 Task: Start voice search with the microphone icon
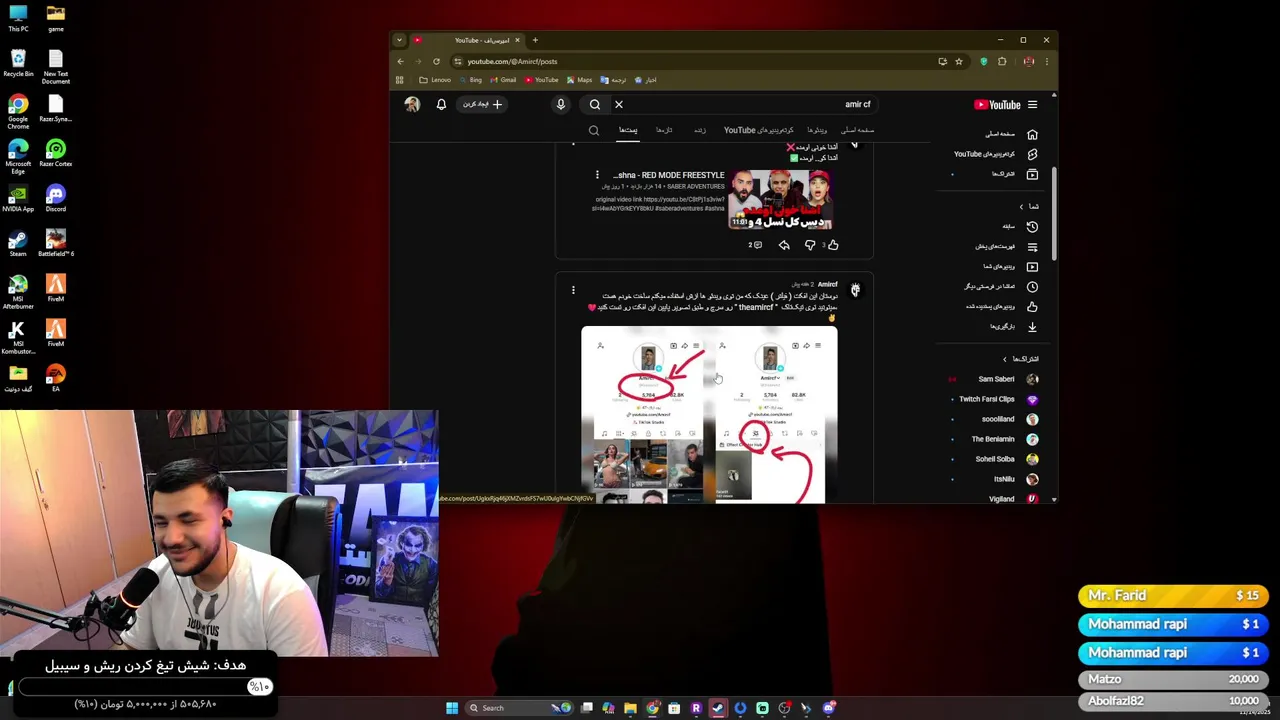(x=561, y=104)
